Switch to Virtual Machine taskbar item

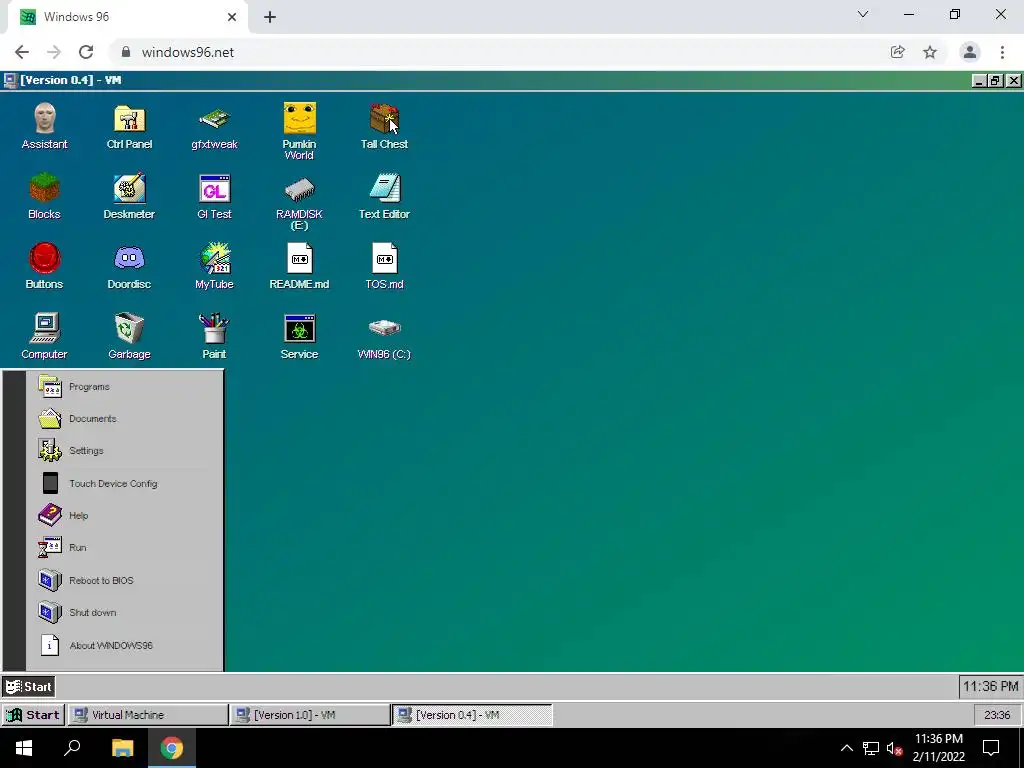point(148,715)
